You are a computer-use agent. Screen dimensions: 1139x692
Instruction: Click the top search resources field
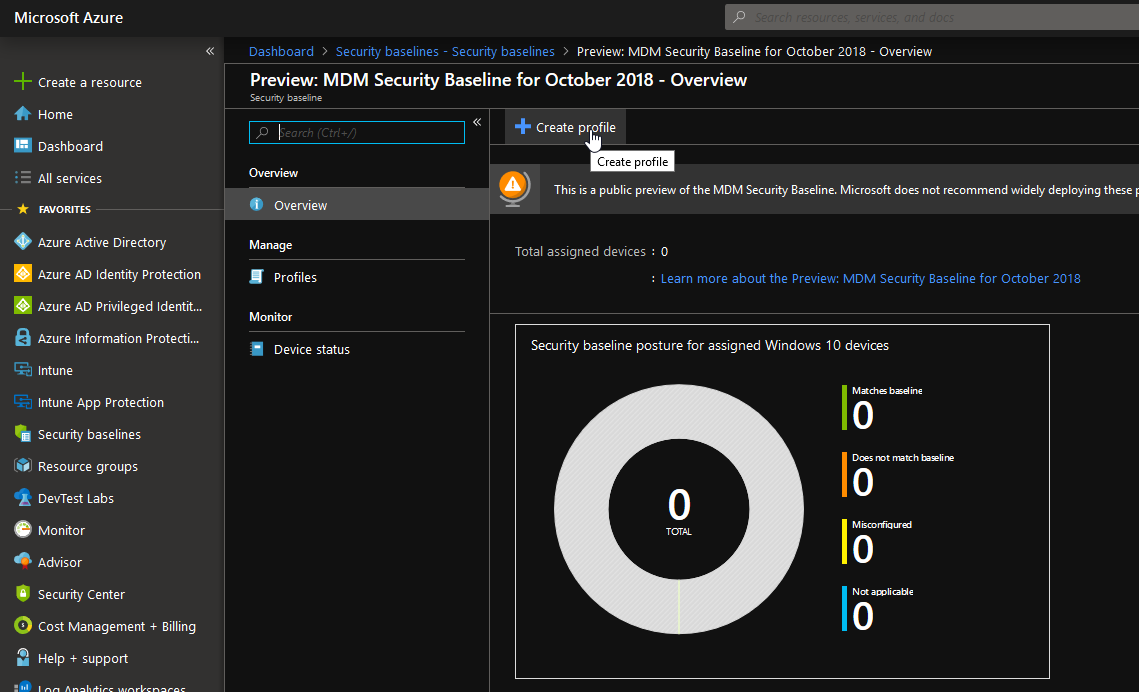[x=930, y=17]
